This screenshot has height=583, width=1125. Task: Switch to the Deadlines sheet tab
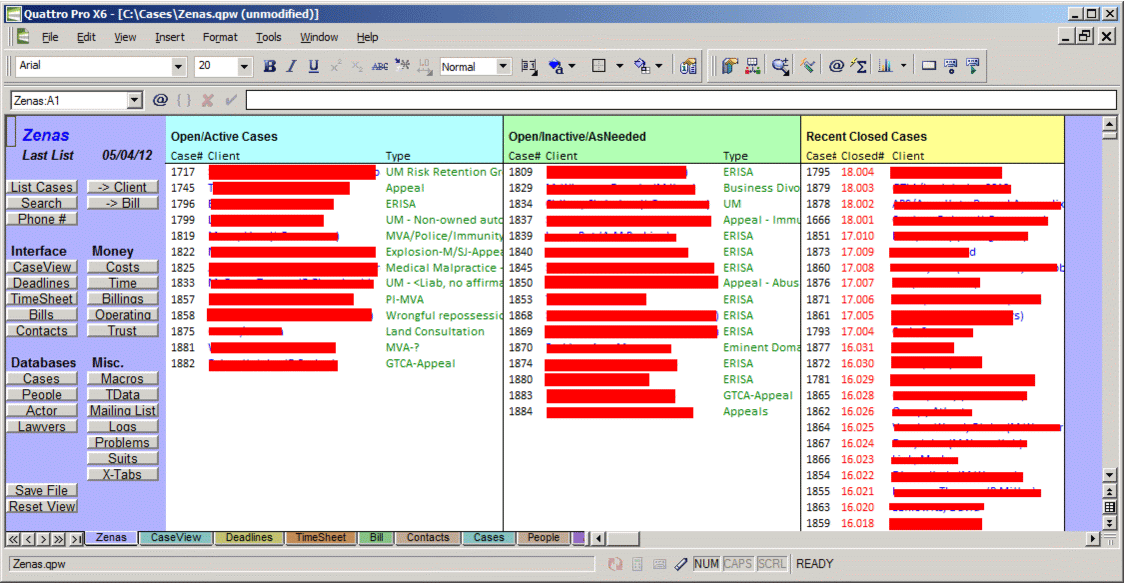(249, 538)
